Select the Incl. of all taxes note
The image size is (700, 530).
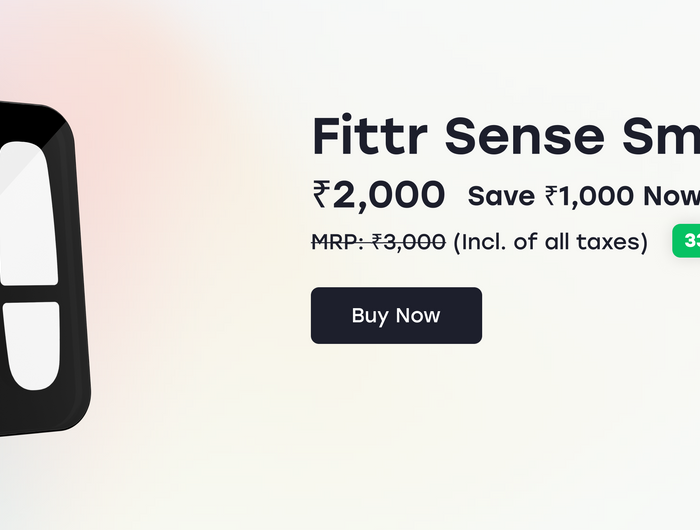coord(550,242)
